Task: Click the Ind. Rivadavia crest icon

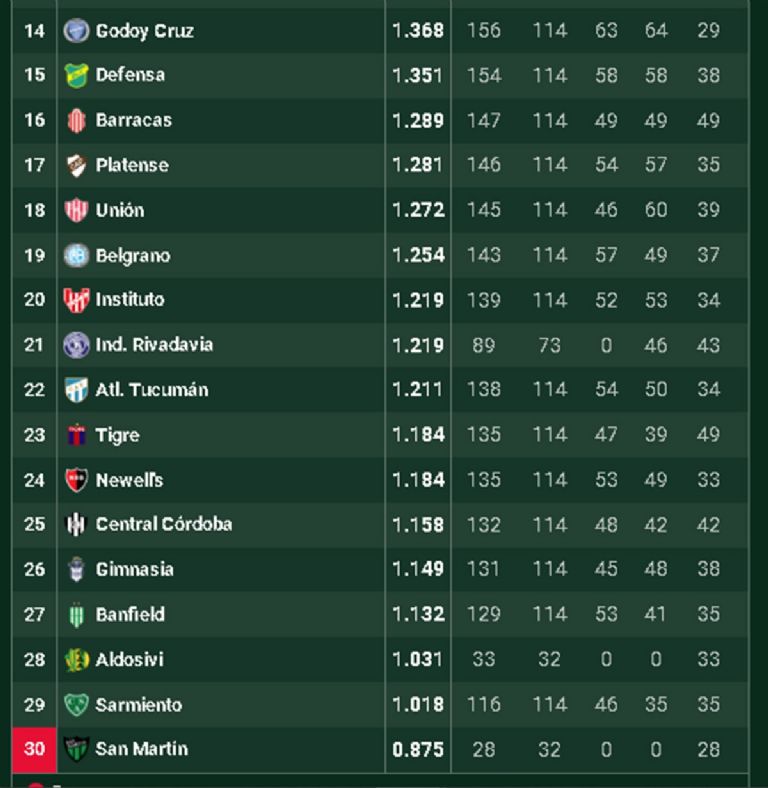Action: pos(76,345)
